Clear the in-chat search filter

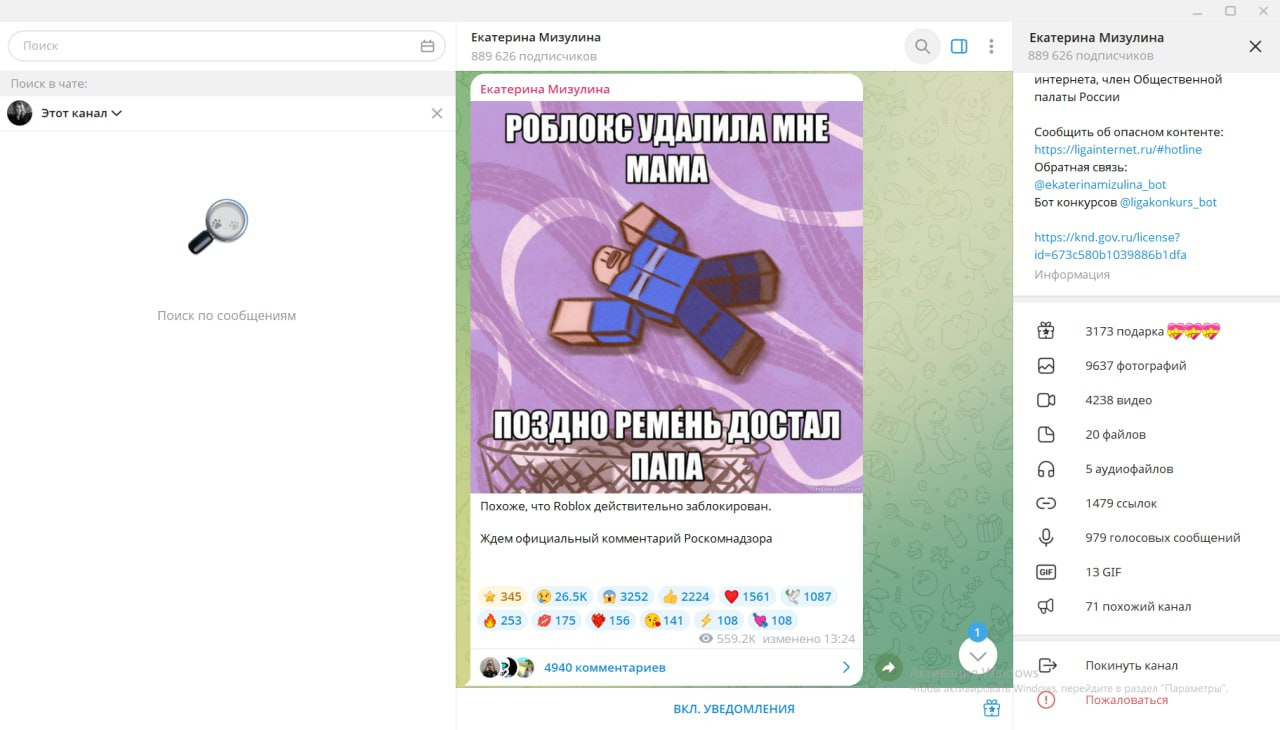(x=437, y=113)
